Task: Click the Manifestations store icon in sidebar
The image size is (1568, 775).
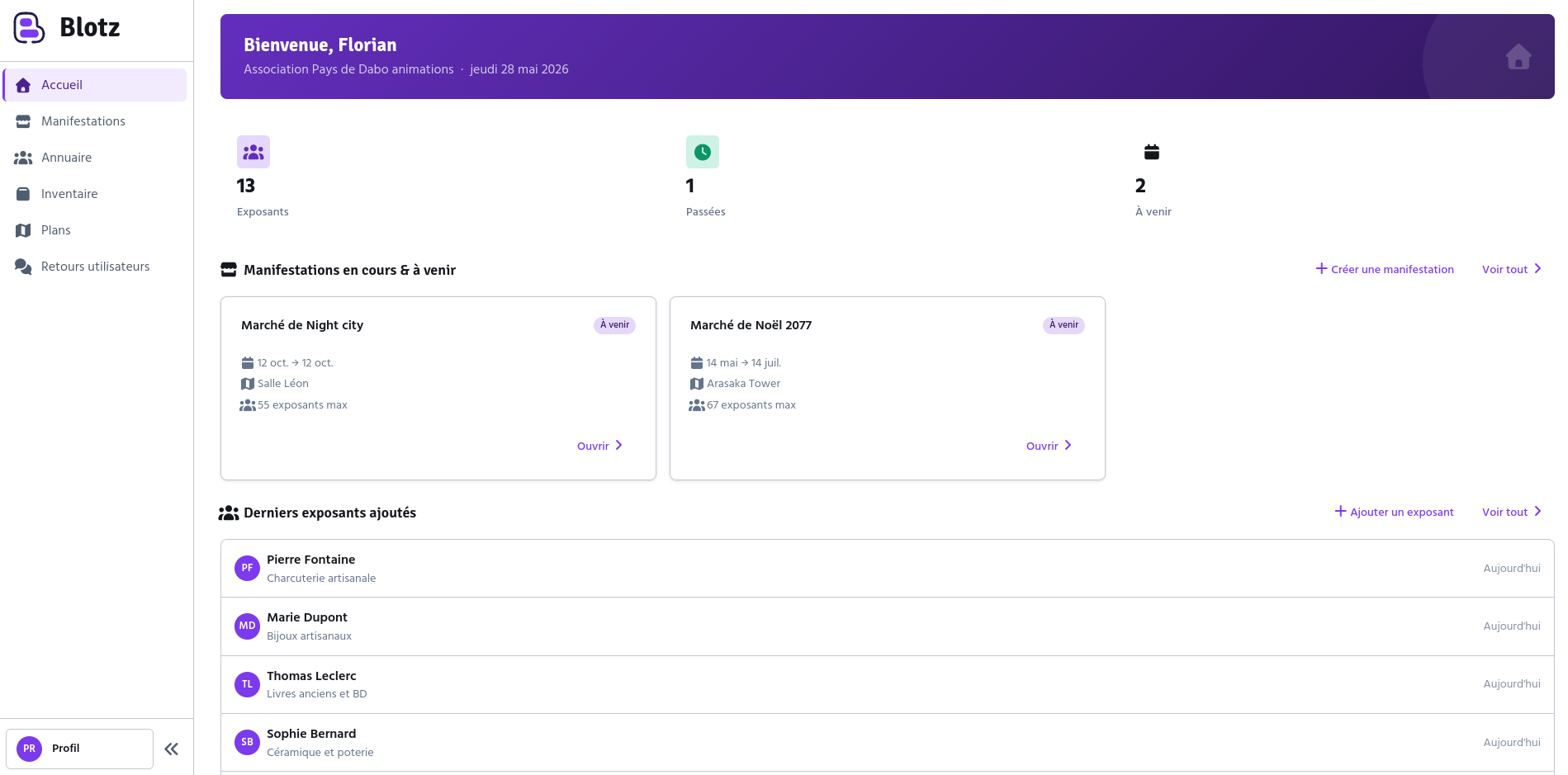Action: (x=23, y=121)
